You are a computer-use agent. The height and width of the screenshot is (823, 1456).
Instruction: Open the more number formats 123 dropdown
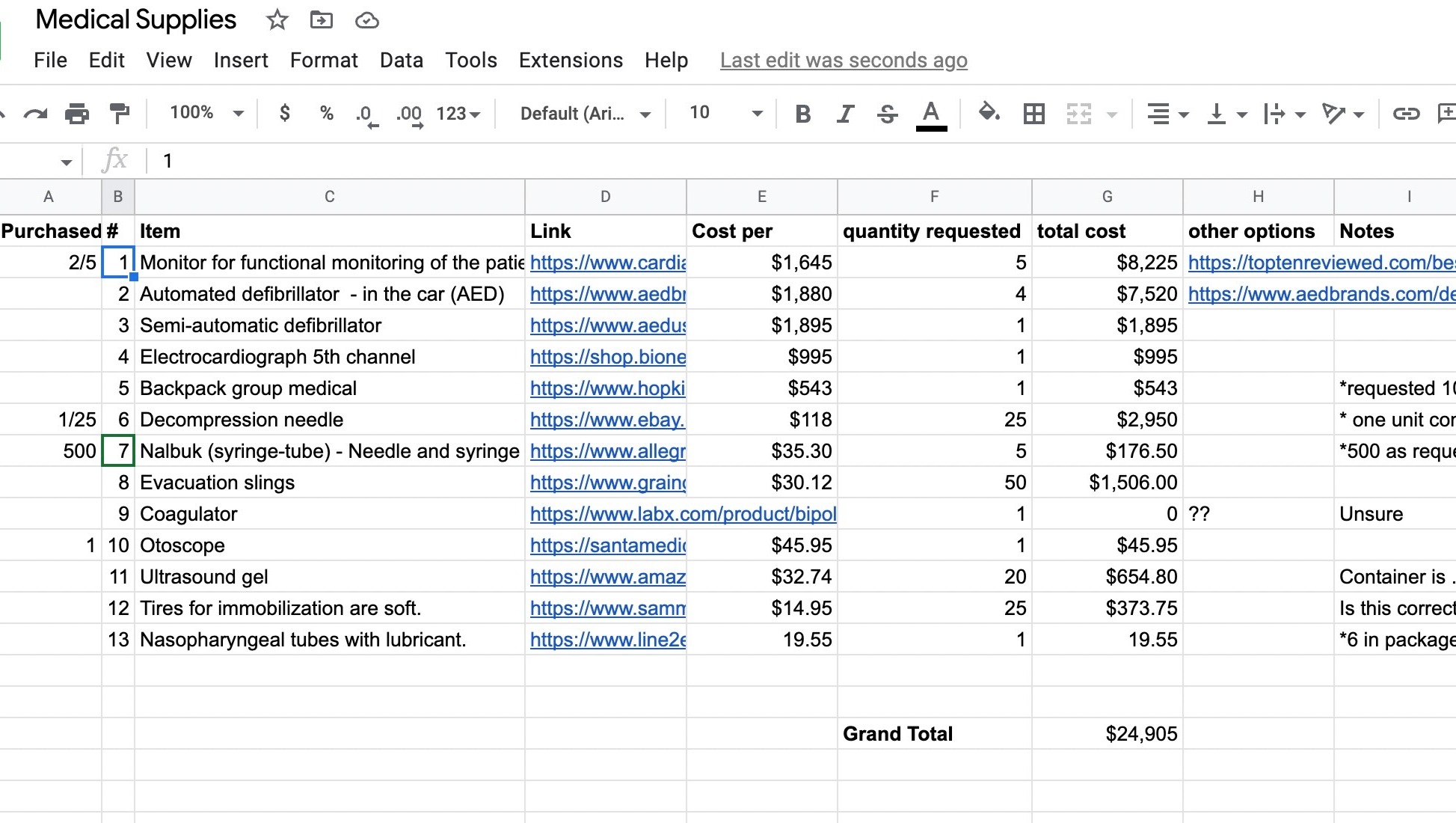(458, 114)
